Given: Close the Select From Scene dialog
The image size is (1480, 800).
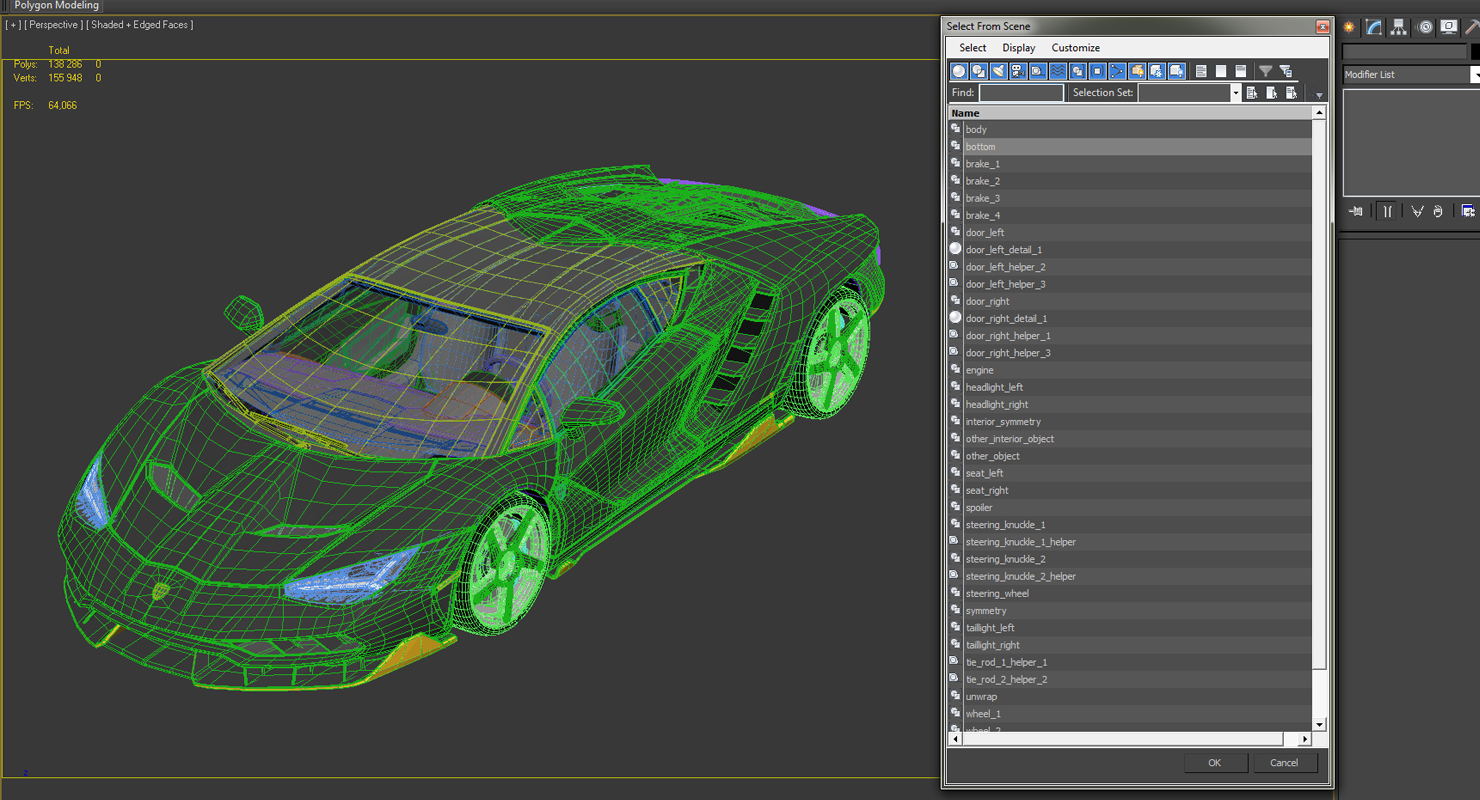Looking at the screenshot, I should 1322,27.
